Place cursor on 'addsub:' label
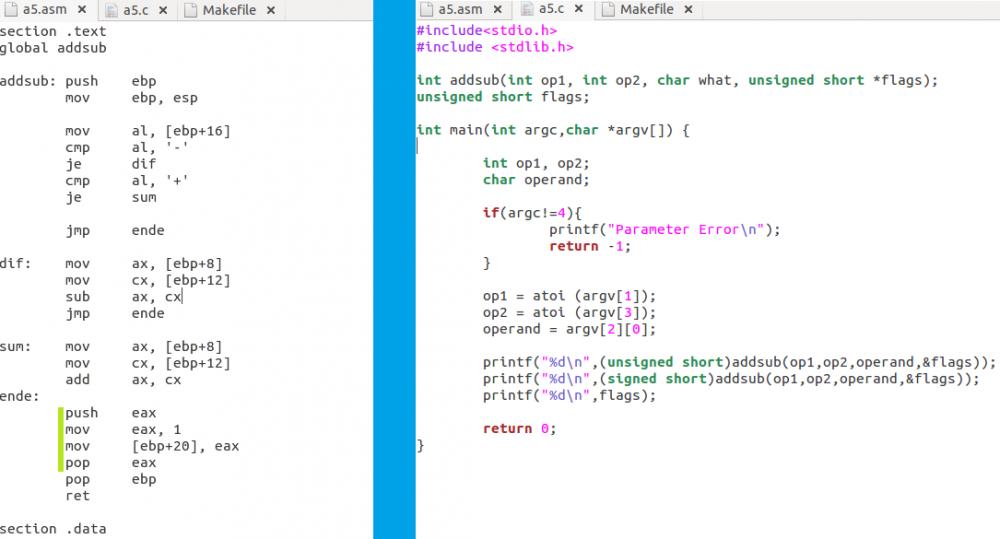 point(27,81)
